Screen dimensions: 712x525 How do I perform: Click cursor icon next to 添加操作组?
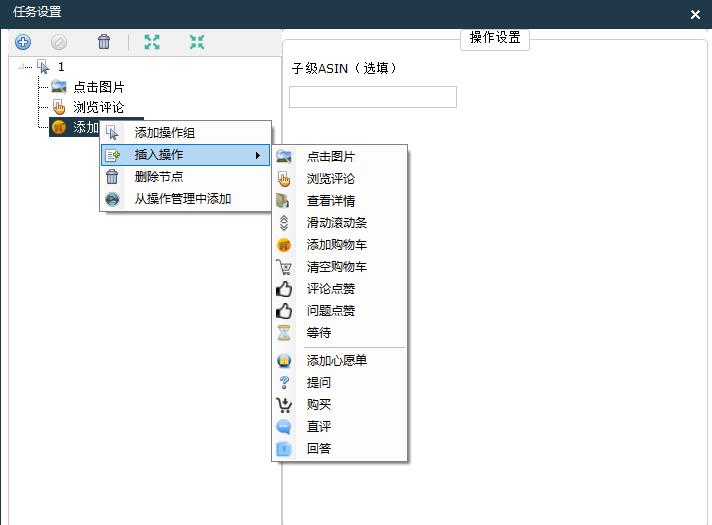[x=112, y=133]
